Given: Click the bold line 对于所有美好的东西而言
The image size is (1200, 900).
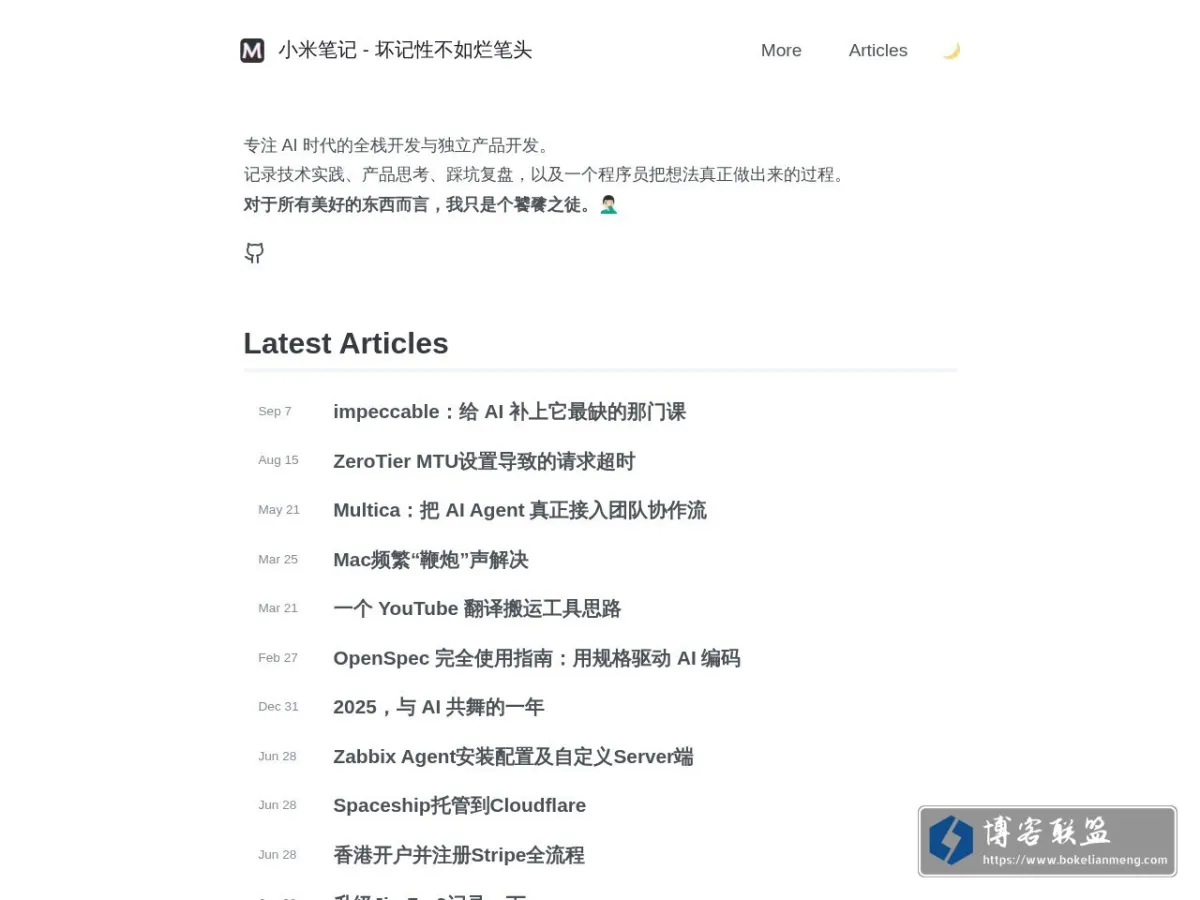Looking at the screenshot, I should click(431, 205).
